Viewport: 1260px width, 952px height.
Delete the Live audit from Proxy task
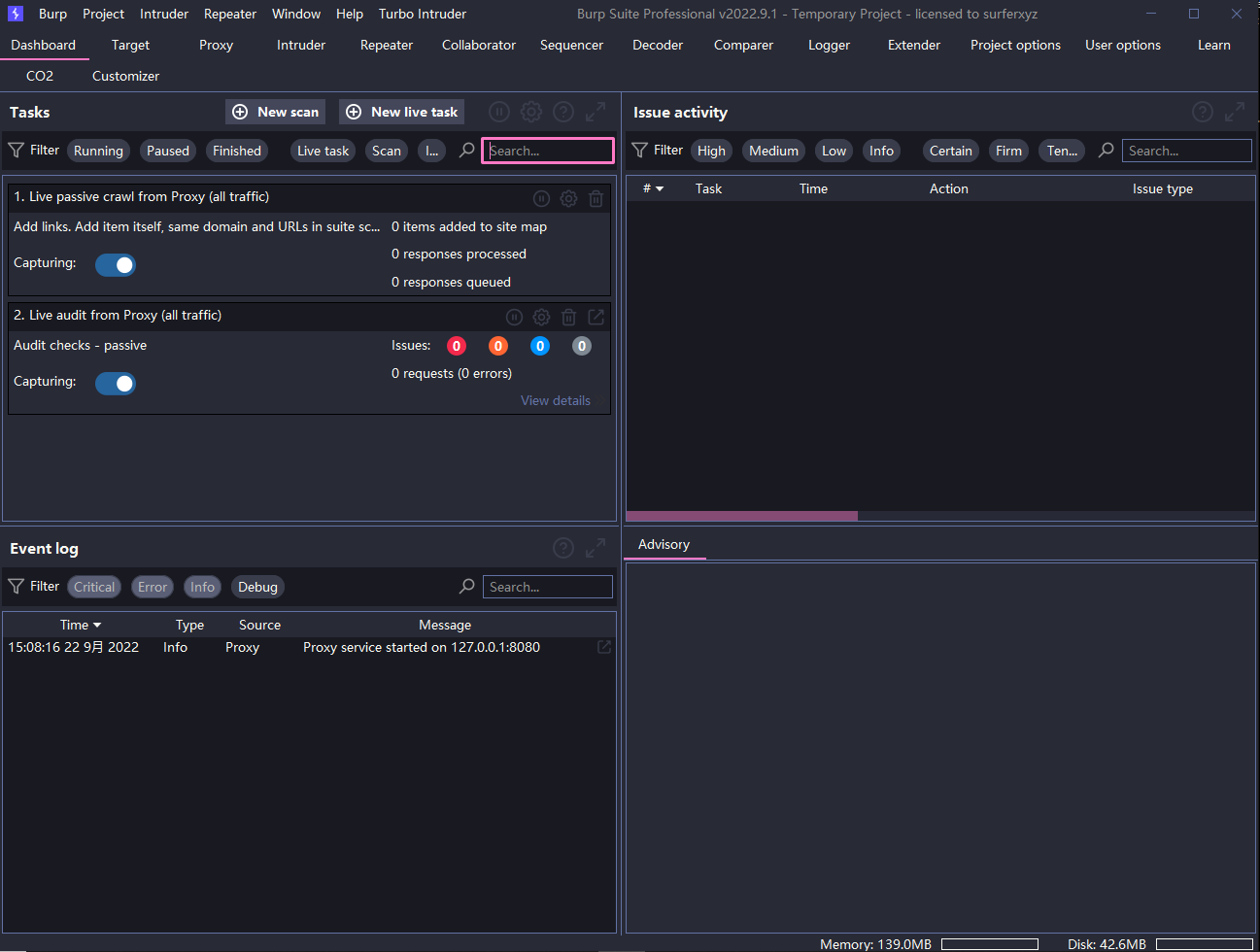point(569,317)
